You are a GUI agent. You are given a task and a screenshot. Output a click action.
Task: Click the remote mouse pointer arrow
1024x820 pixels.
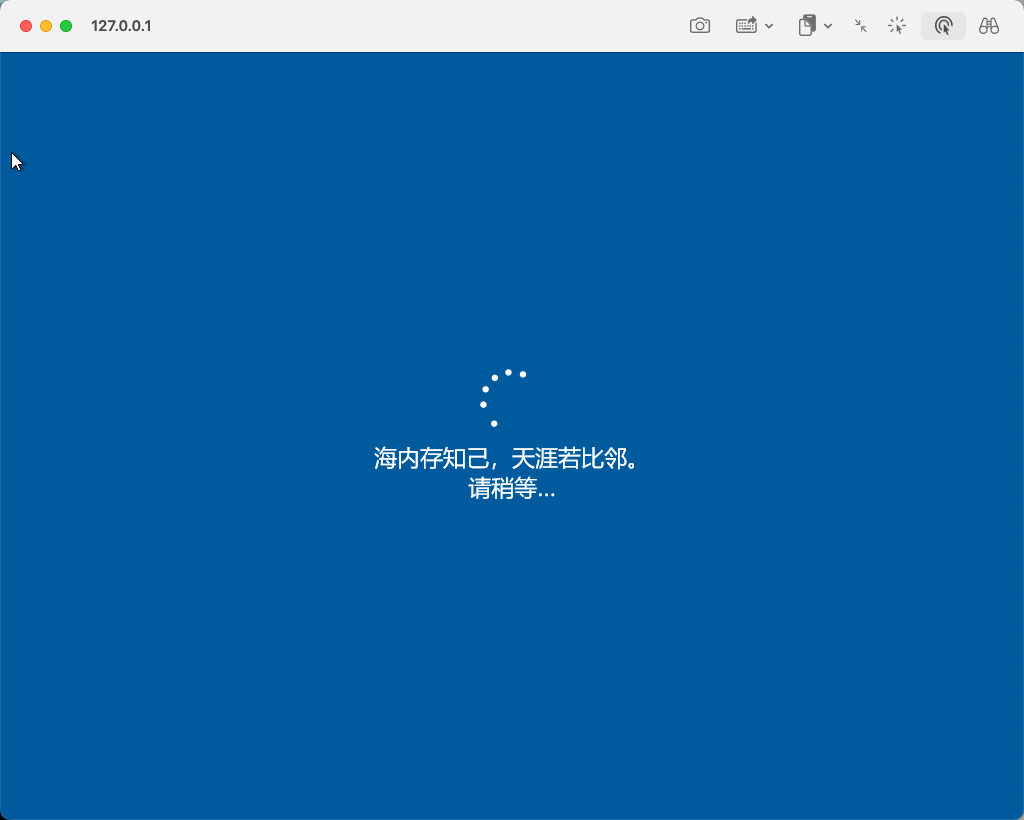(16, 161)
